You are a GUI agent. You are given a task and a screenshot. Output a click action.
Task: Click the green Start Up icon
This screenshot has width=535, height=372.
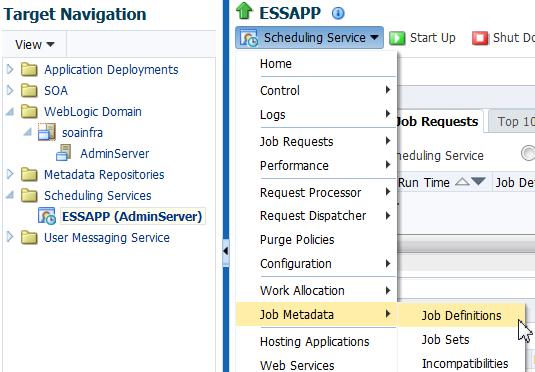coord(397,38)
